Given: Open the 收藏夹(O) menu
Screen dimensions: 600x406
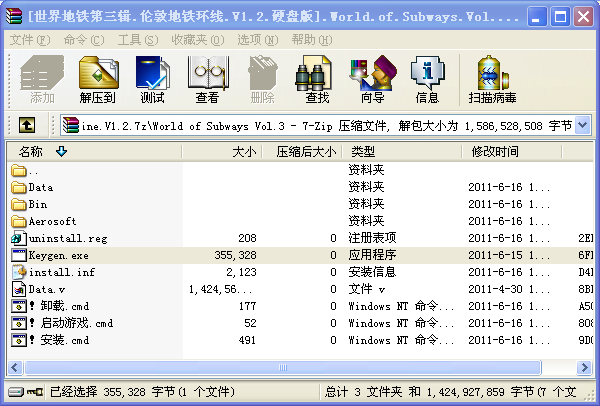Looking at the screenshot, I should (x=197, y=40).
